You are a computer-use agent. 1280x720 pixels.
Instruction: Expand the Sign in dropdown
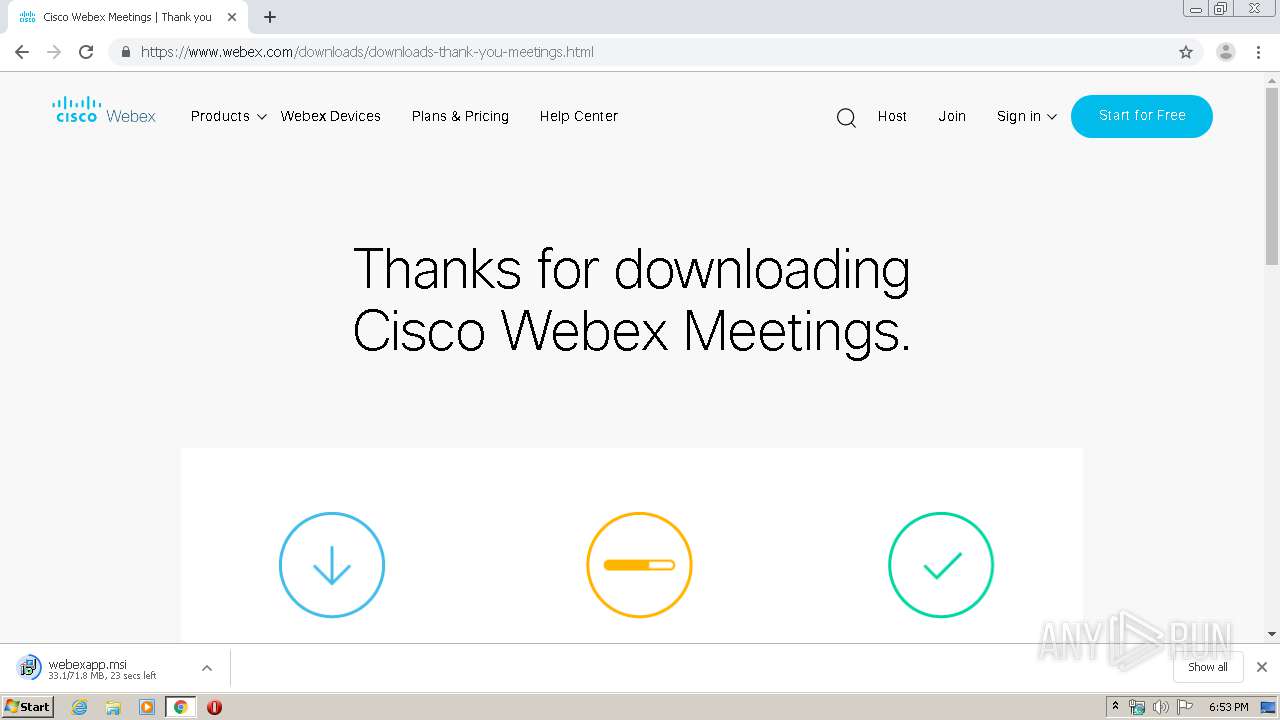click(1027, 116)
